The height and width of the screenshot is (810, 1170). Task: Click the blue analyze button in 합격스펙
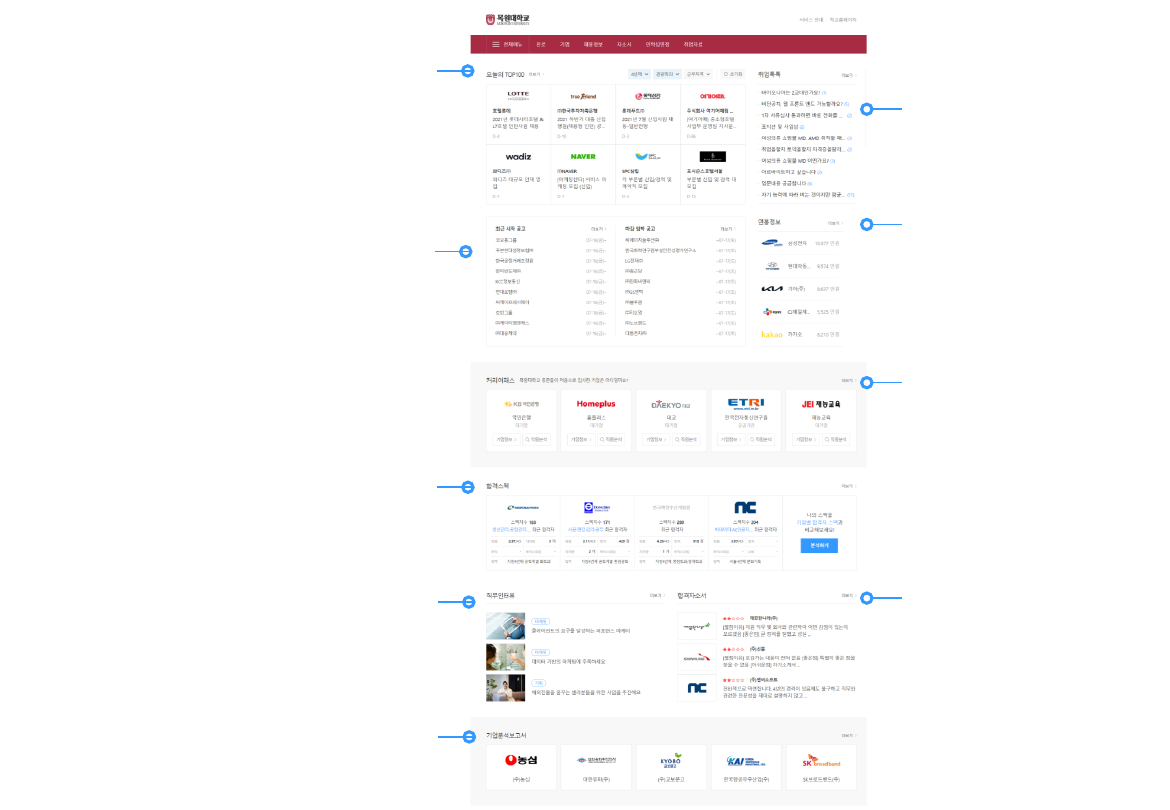coord(819,545)
